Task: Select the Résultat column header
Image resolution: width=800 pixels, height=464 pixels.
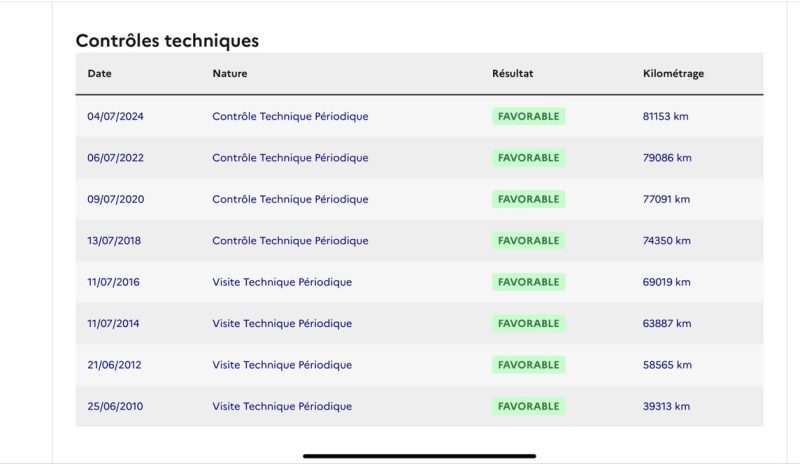Action: [512, 74]
